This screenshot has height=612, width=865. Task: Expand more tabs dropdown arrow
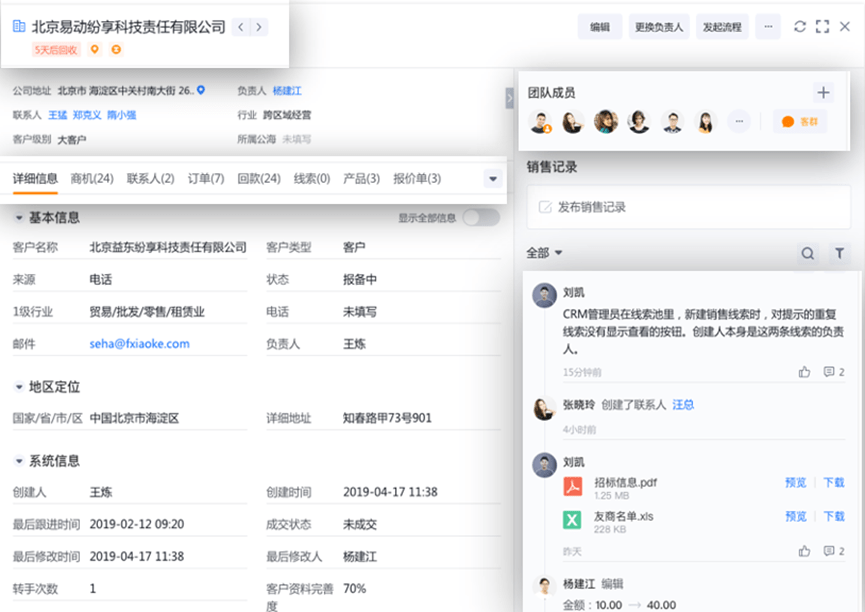pos(493,179)
